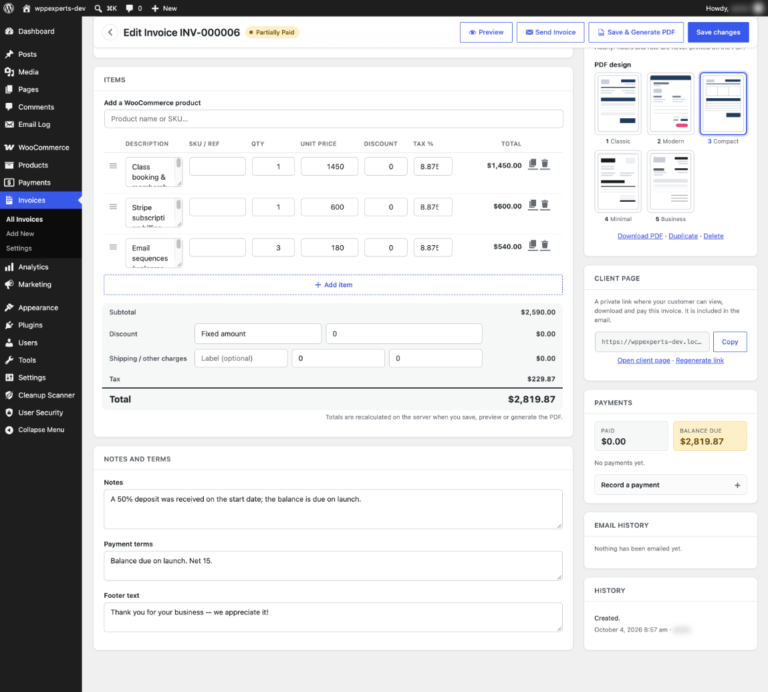The width and height of the screenshot is (768, 692).
Task: Select the 4 Minimal PDF design
Action: [x=618, y=181]
